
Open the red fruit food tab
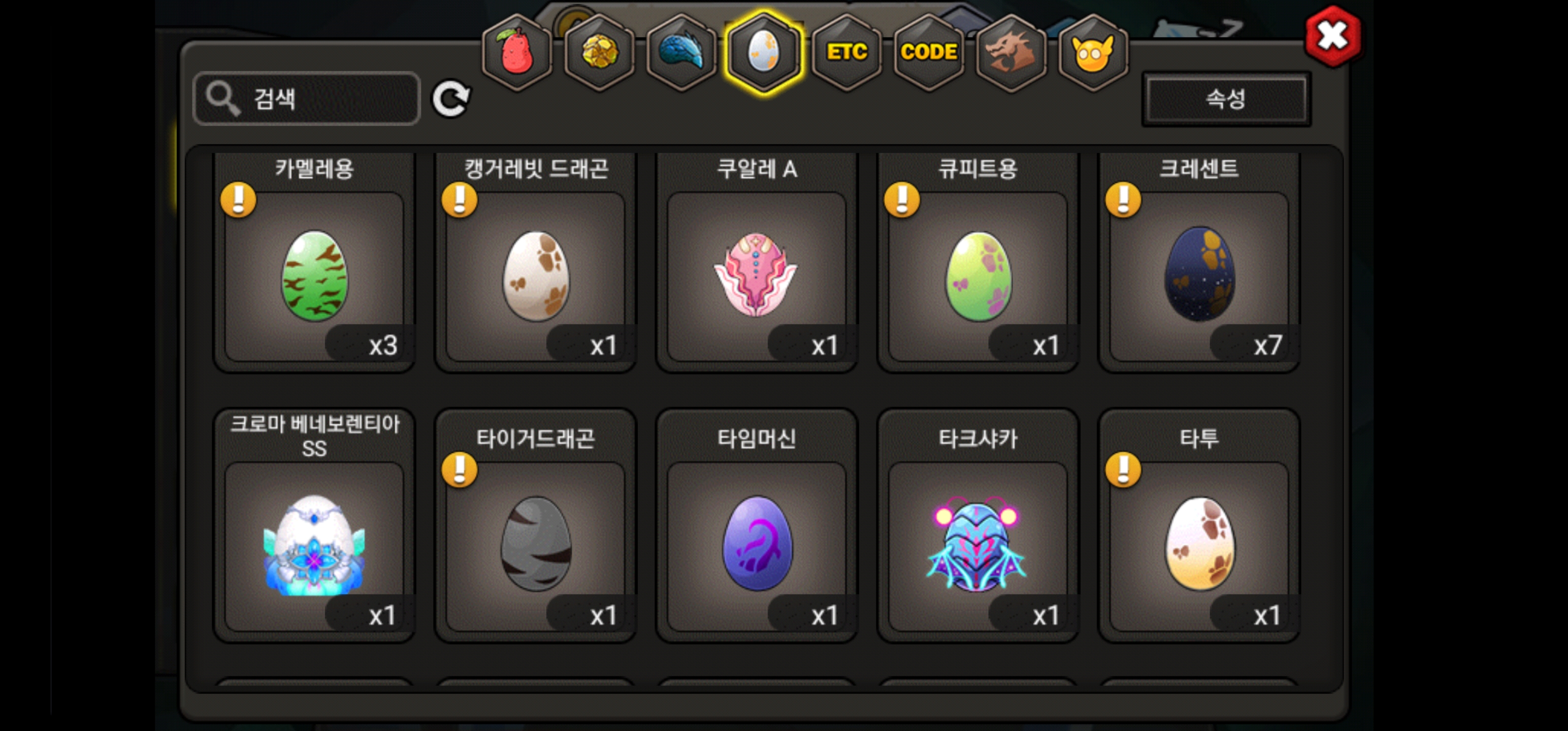pyautogui.click(x=517, y=52)
